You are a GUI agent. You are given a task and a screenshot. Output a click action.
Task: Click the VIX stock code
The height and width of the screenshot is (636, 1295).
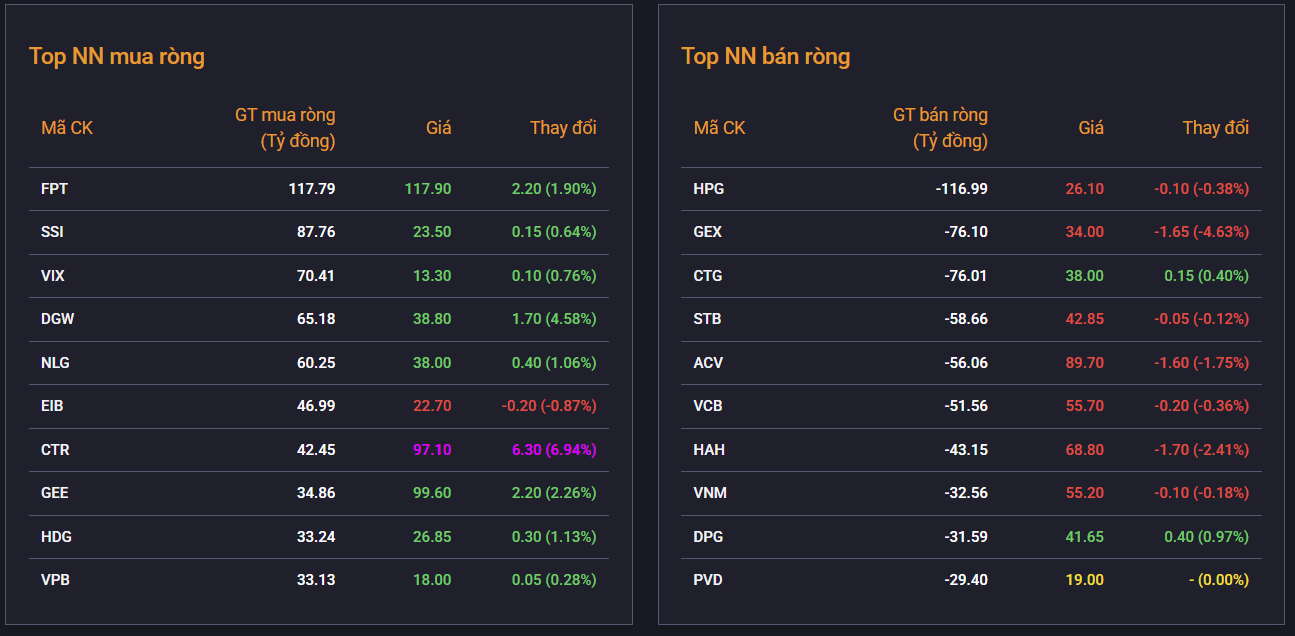(53, 275)
